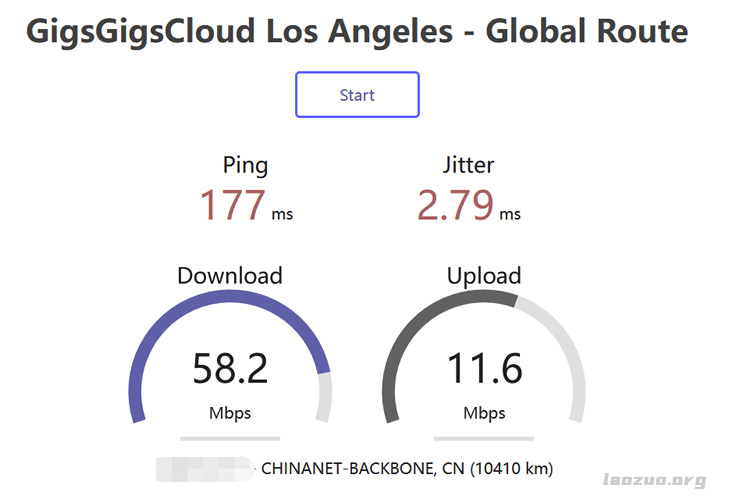This screenshot has width=729, height=500.
Task: Click the blurred IP address
Action: [205, 467]
